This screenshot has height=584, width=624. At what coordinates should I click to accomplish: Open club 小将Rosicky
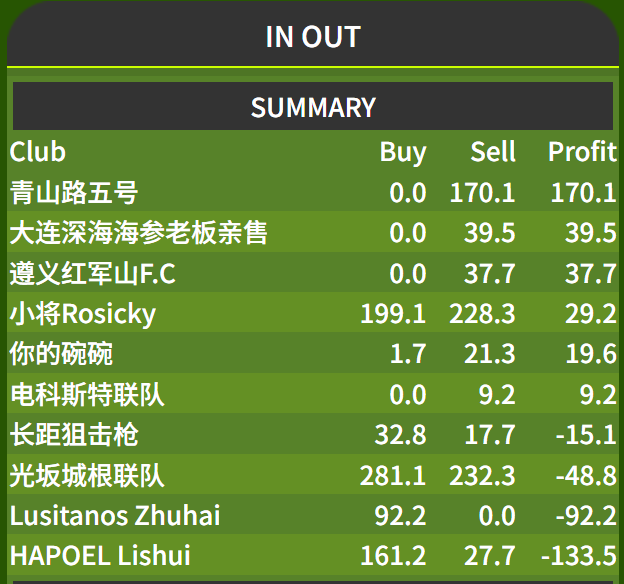point(83,313)
